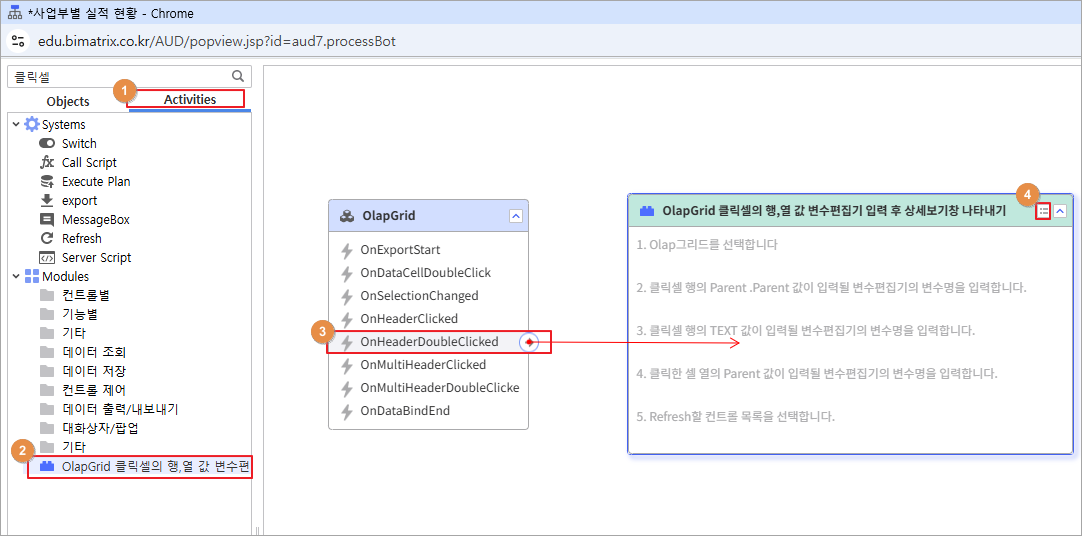
Task: Select the OnExportStart event
Action: 400,250
